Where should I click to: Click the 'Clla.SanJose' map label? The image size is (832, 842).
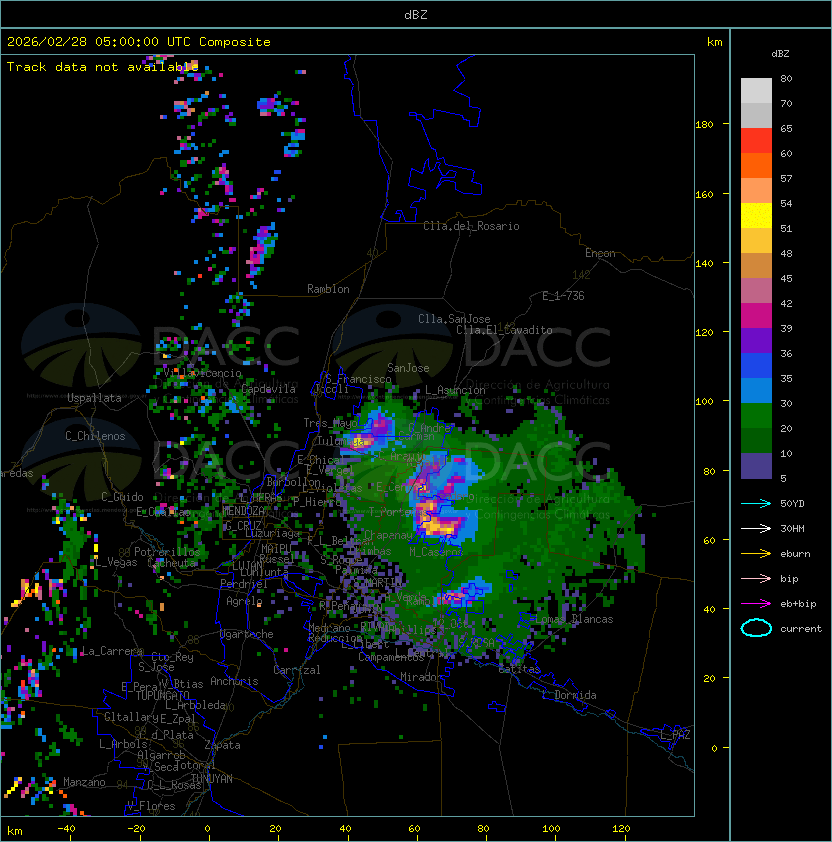[x=454, y=319]
